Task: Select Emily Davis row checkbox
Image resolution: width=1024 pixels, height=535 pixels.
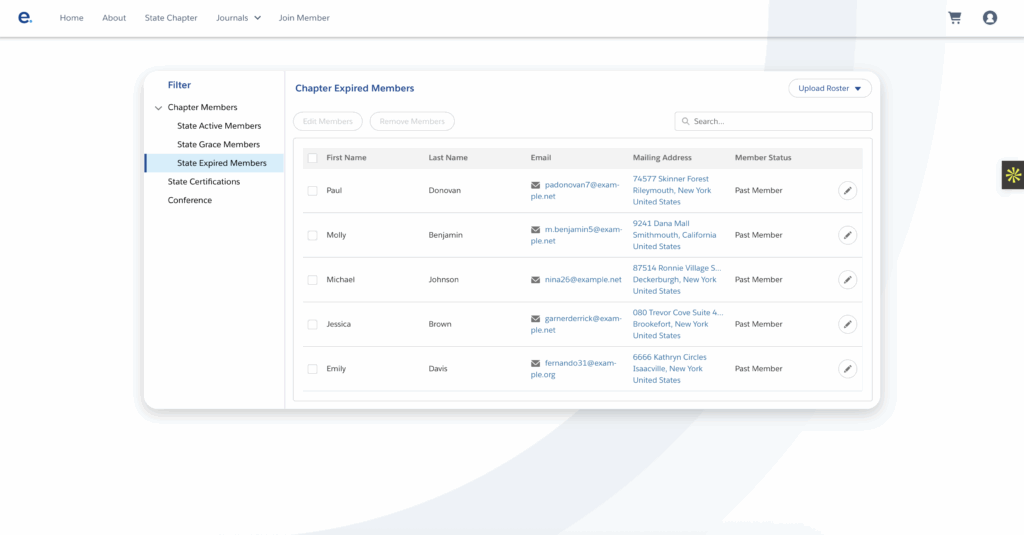Action: point(313,369)
